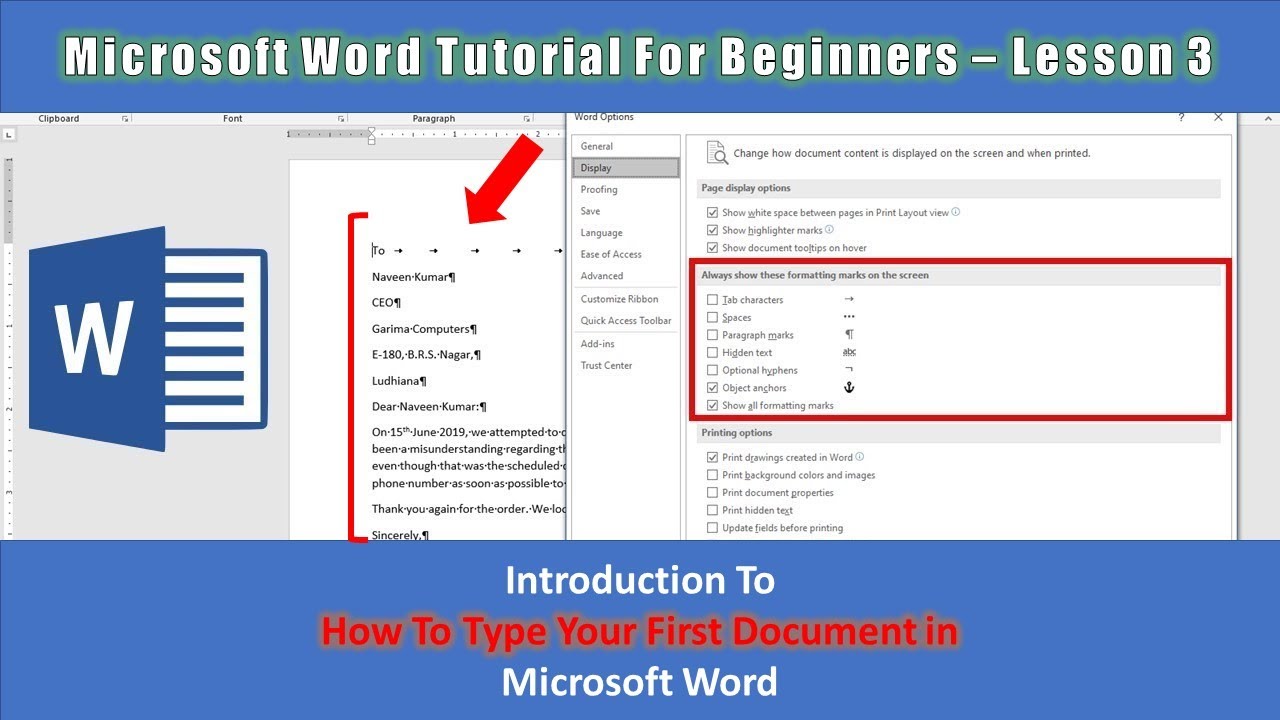Click the document magnifier icon in Display header
This screenshot has width=1280, height=720.
click(x=717, y=153)
